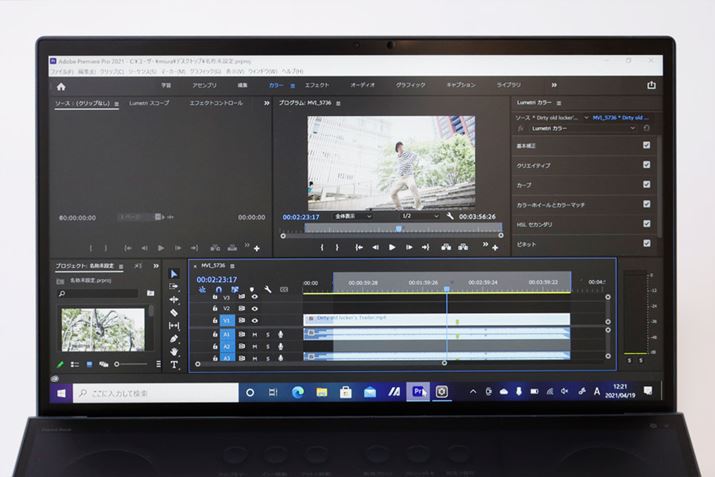
Task: Select the Type (T) tool
Action: 174,365
